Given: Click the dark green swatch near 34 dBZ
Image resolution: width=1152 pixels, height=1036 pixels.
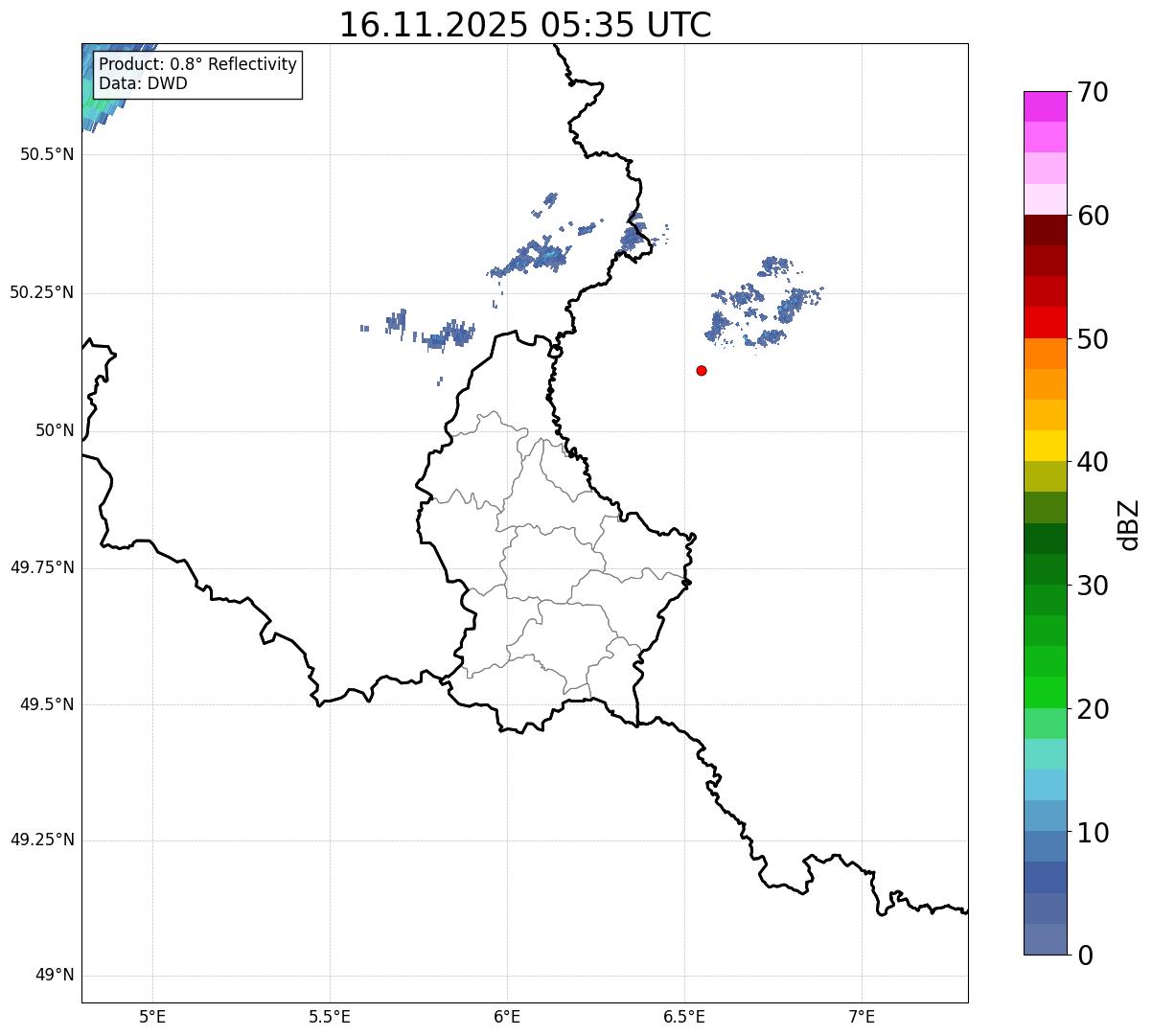Looking at the screenshot, I should (x=1045, y=539).
